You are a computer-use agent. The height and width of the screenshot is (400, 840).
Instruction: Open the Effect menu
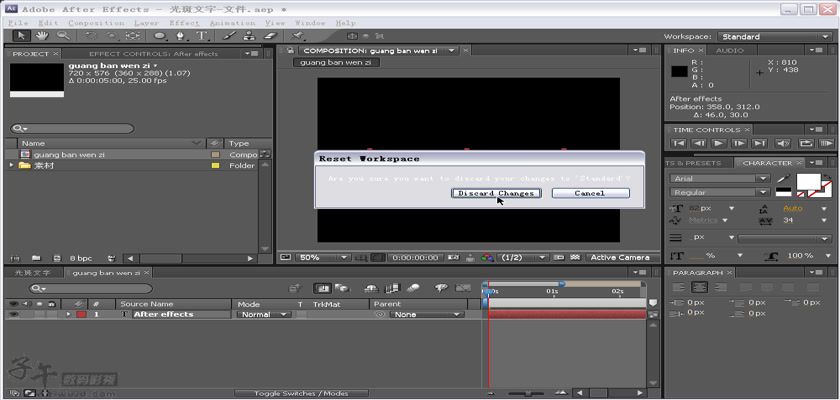[x=184, y=23]
